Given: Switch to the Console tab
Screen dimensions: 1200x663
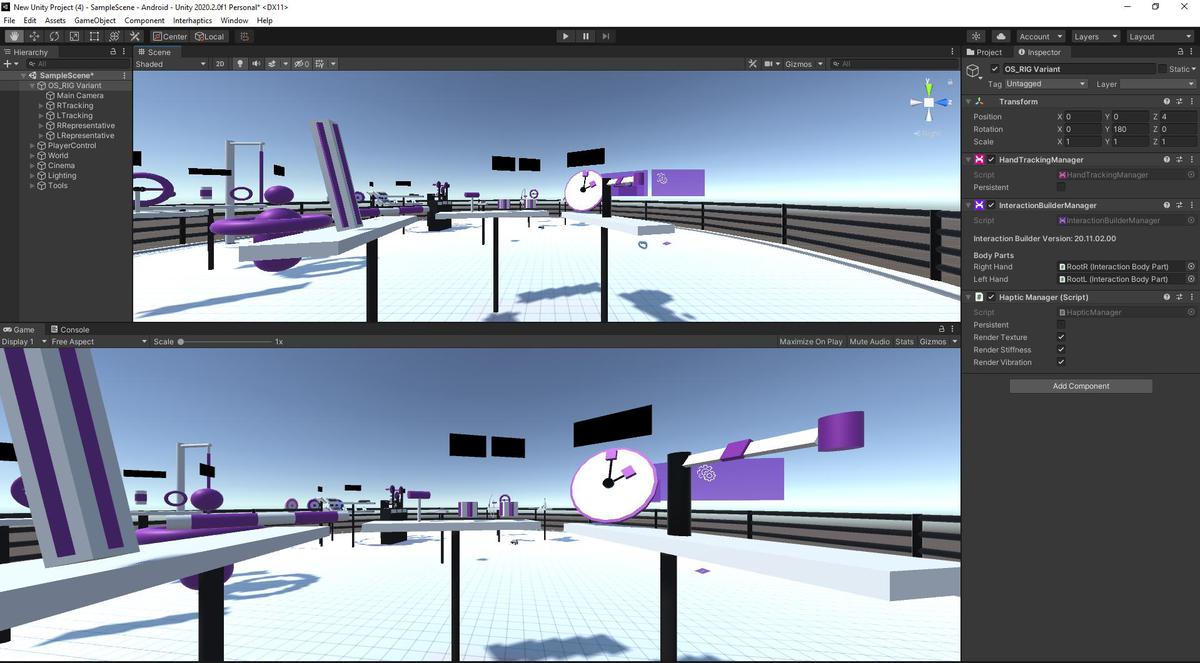Looking at the screenshot, I should 75,328.
